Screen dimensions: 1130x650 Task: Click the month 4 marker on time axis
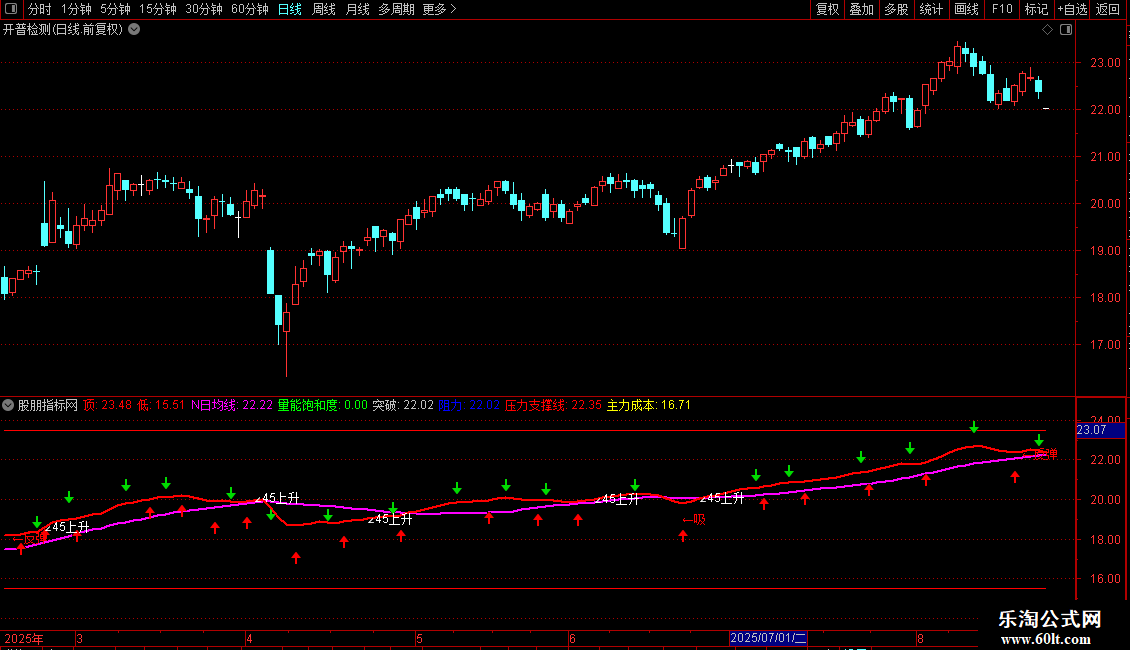click(x=249, y=638)
